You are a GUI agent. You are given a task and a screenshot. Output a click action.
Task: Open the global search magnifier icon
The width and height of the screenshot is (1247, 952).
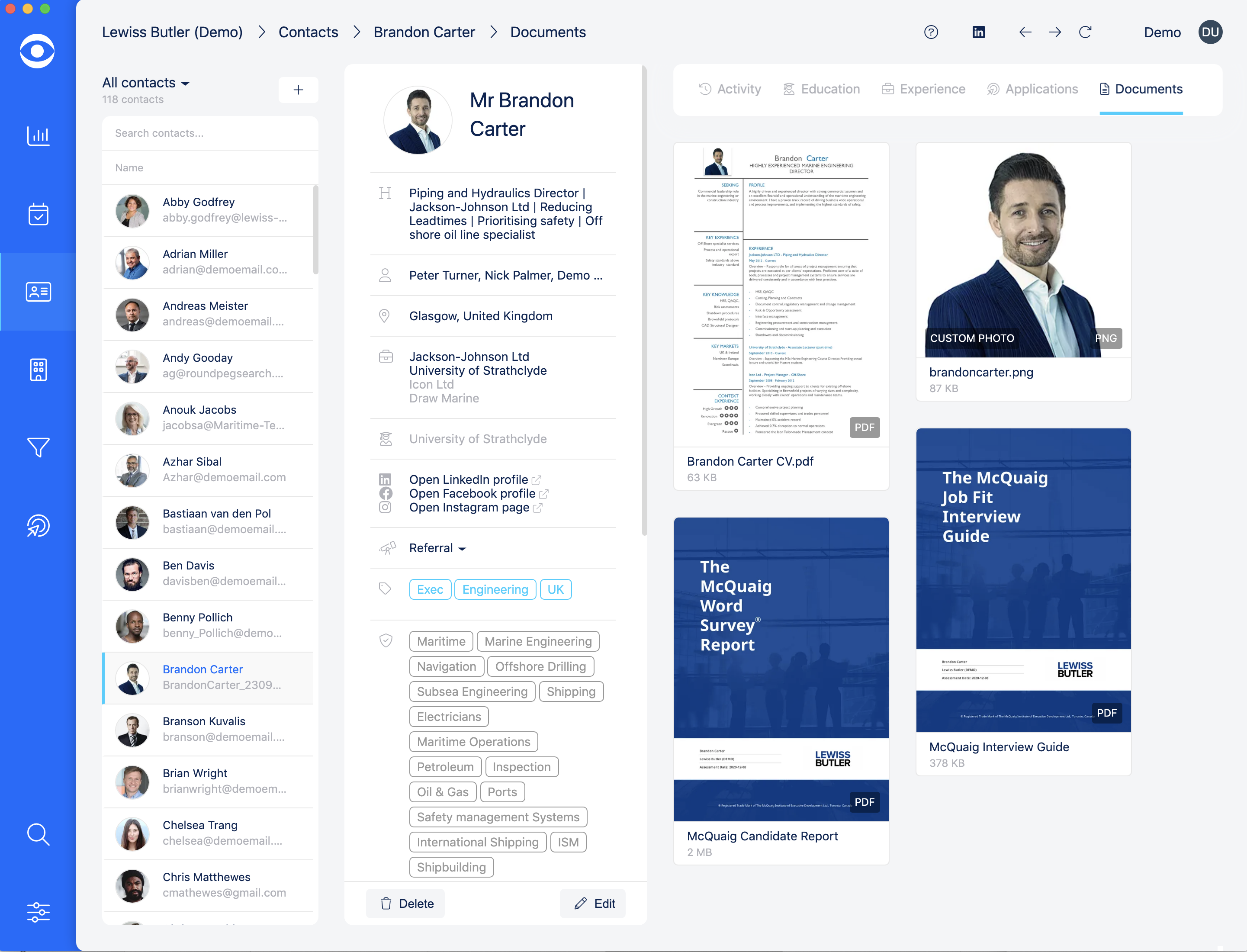pos(38,834)
